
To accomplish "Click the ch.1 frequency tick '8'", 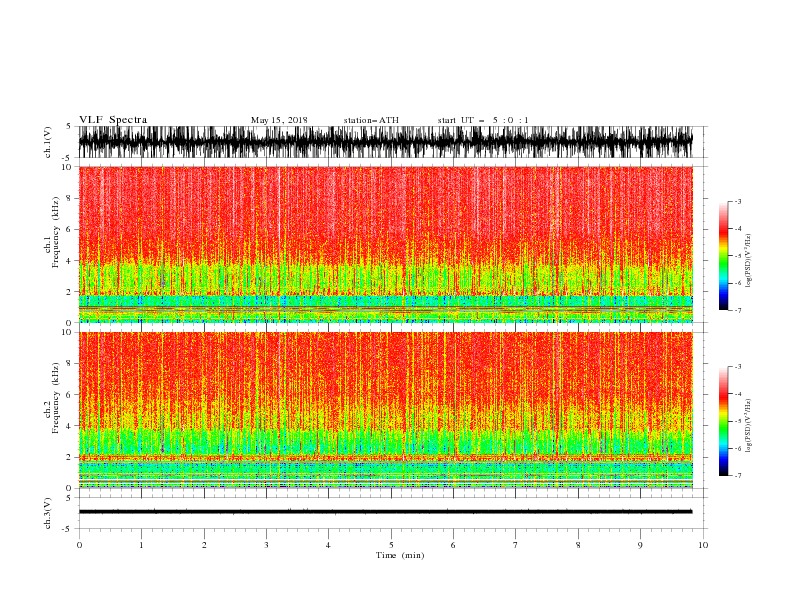I will click(x=69, y=198).
